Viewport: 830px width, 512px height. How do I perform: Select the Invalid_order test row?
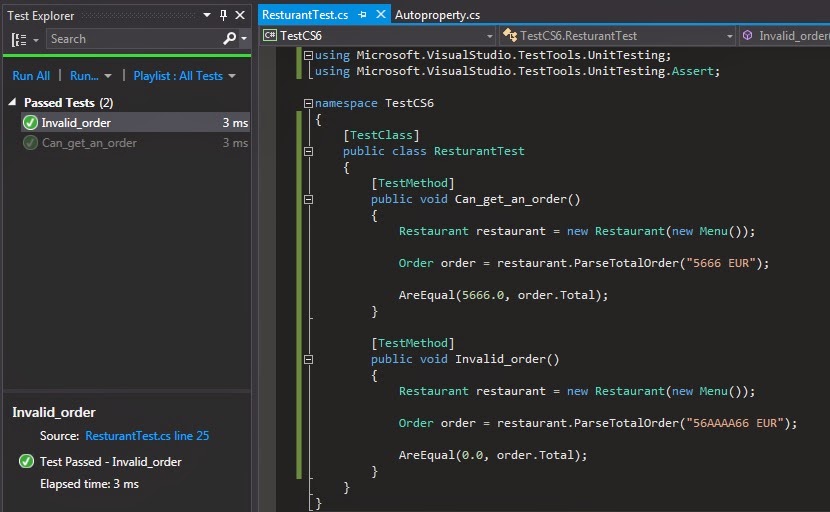(135, 122)
